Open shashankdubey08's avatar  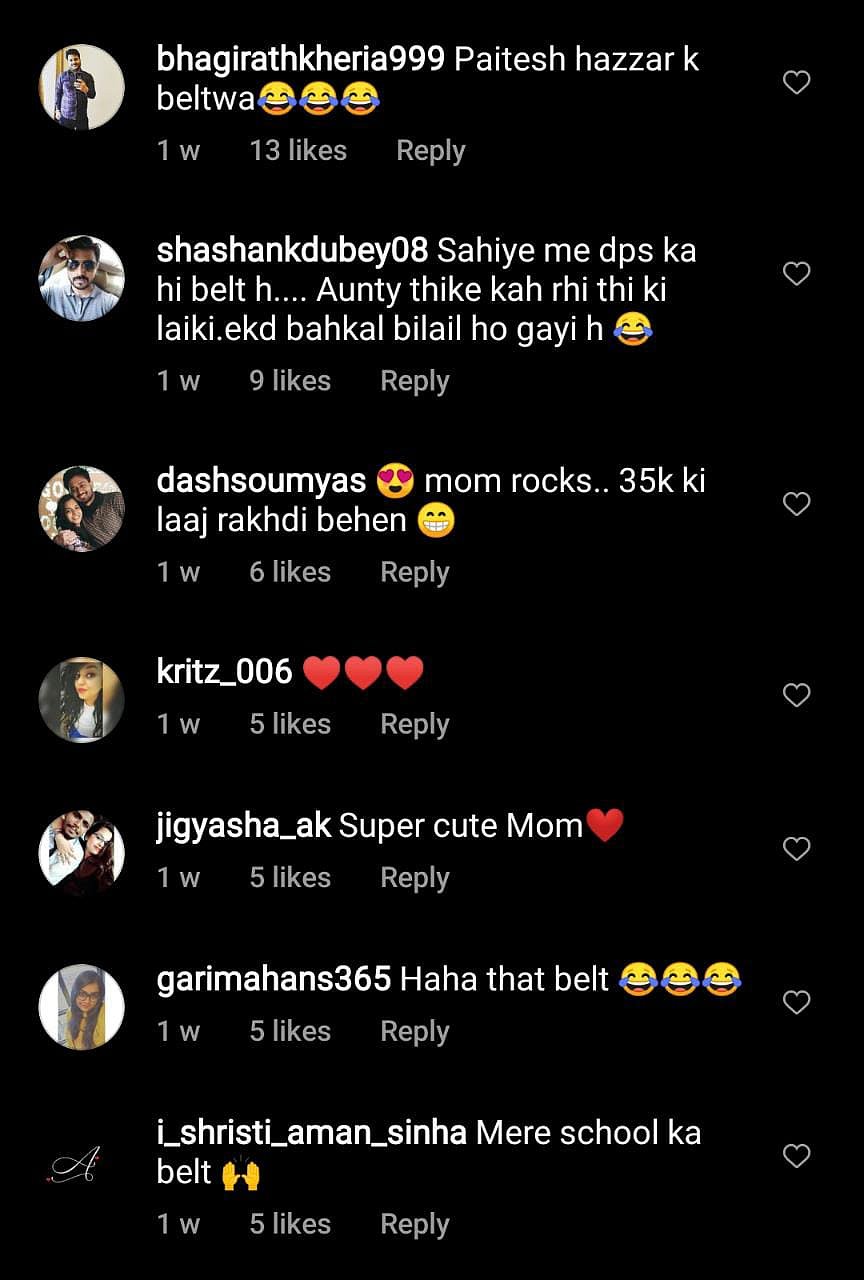pos(81,278)
